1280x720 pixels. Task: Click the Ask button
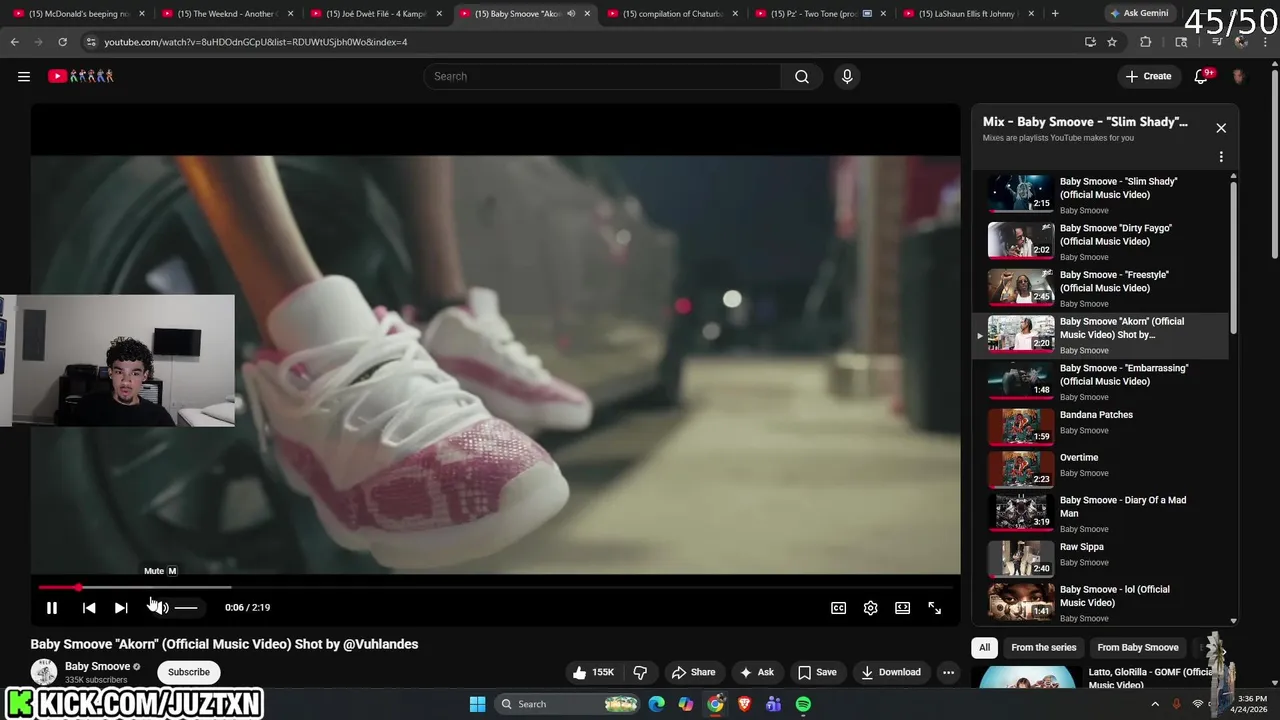(756, 672)
